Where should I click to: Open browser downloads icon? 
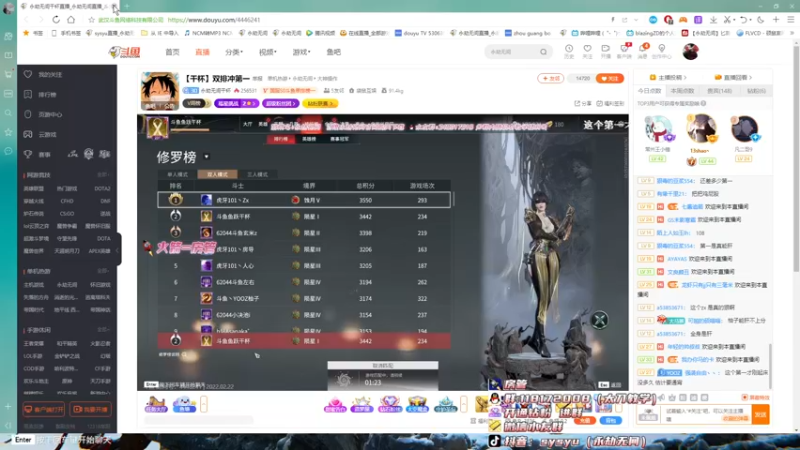(713, 20)
